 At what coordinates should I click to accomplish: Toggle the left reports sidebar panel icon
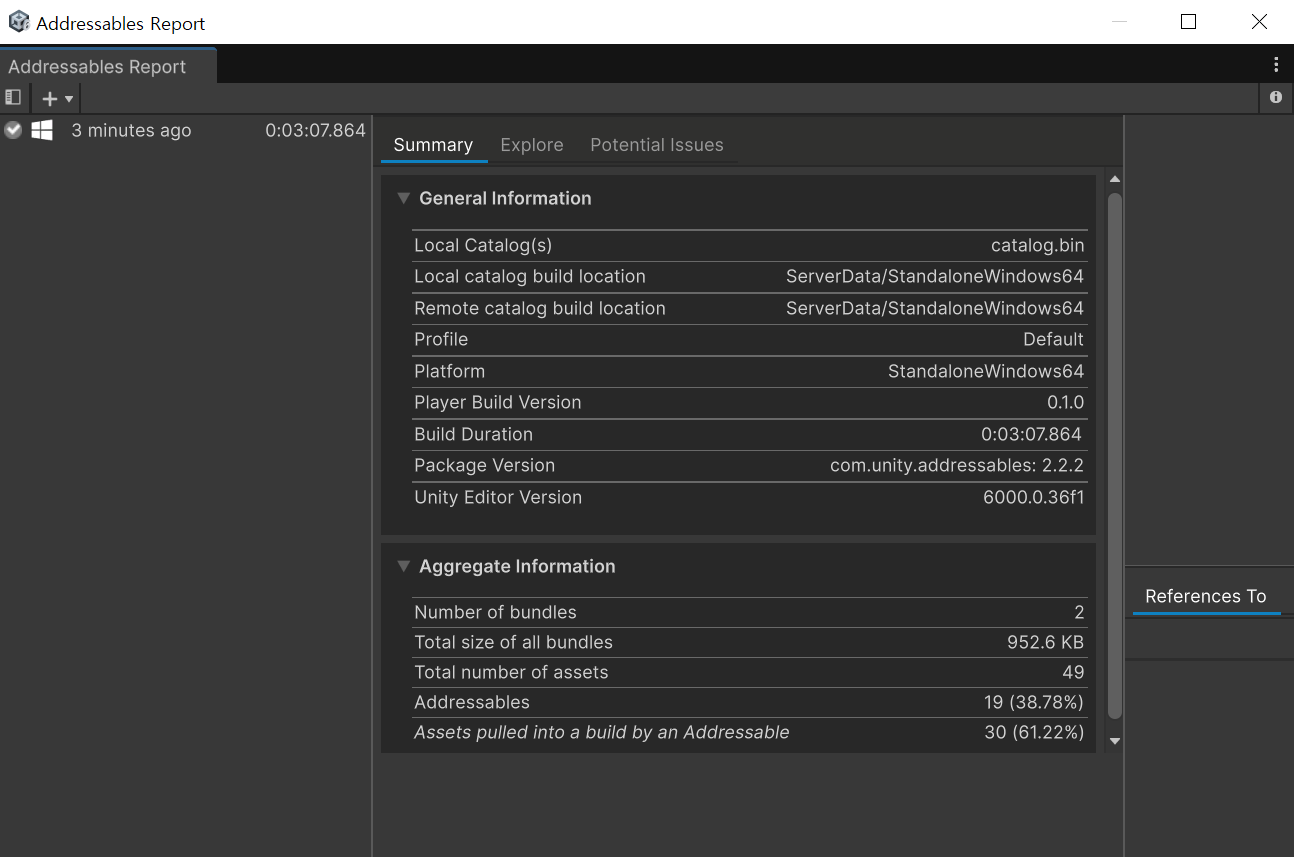(x=13, y=98)
